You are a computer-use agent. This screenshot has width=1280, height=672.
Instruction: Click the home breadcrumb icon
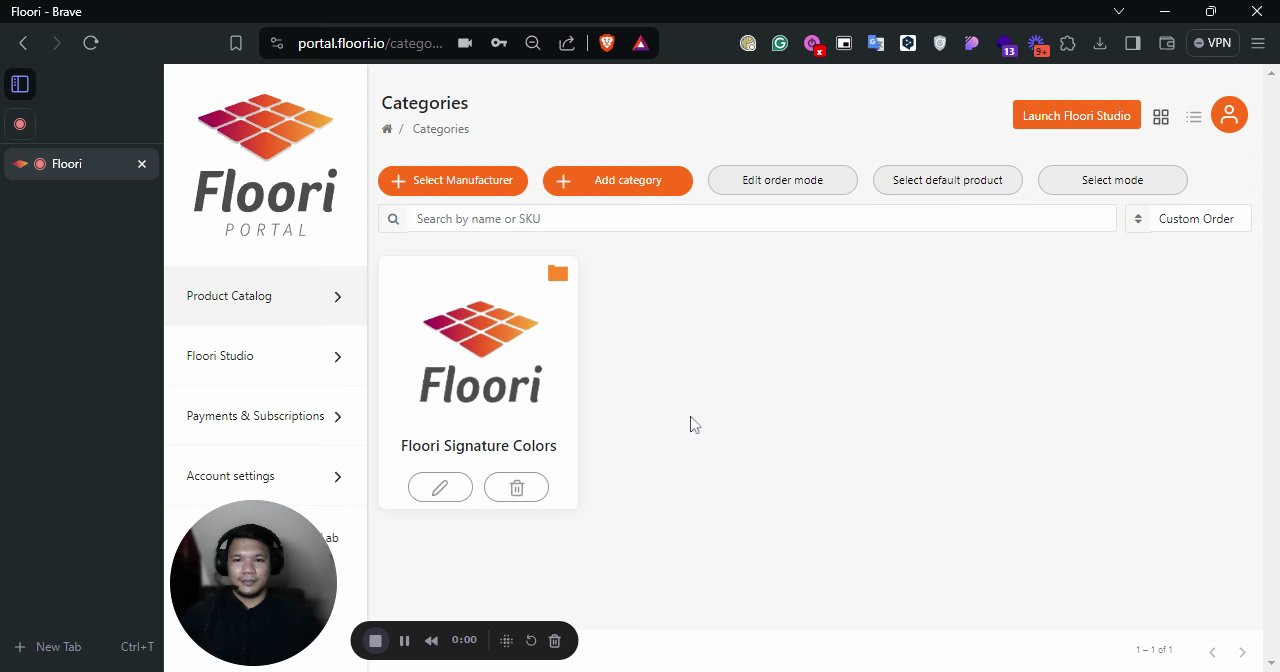point(387,129)
